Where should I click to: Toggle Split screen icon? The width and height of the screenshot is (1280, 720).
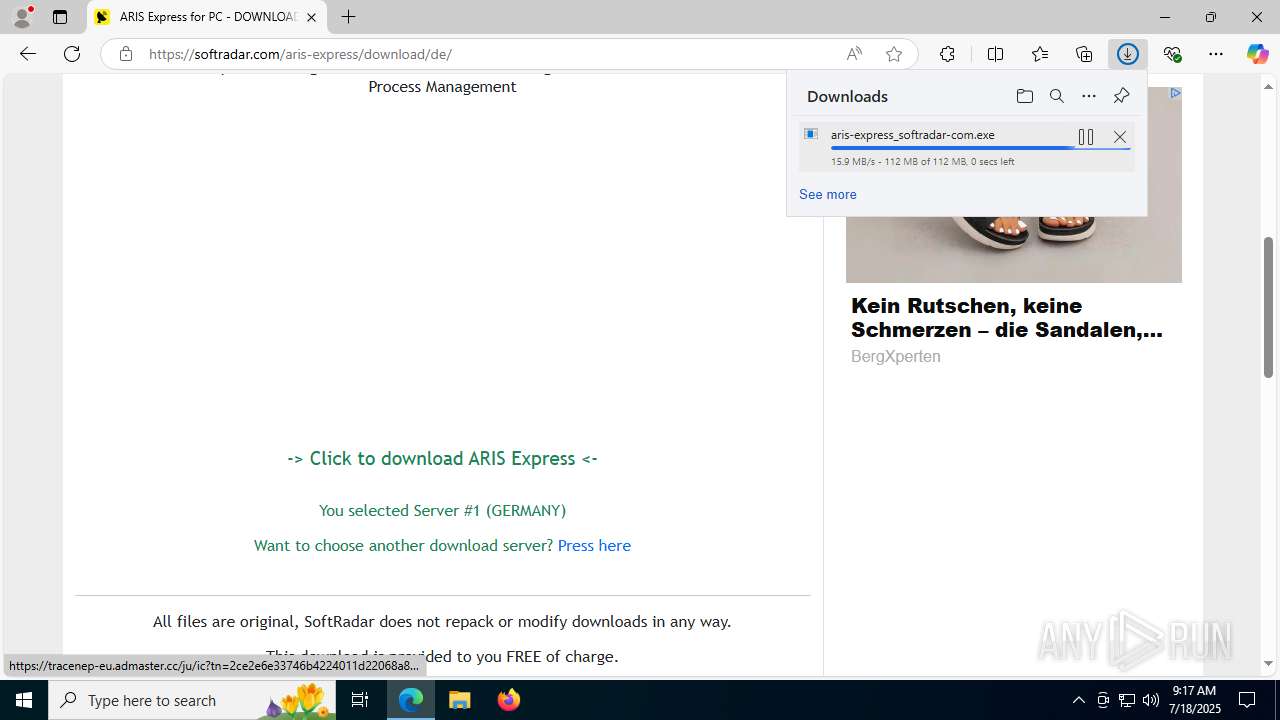tap(995, 54)
